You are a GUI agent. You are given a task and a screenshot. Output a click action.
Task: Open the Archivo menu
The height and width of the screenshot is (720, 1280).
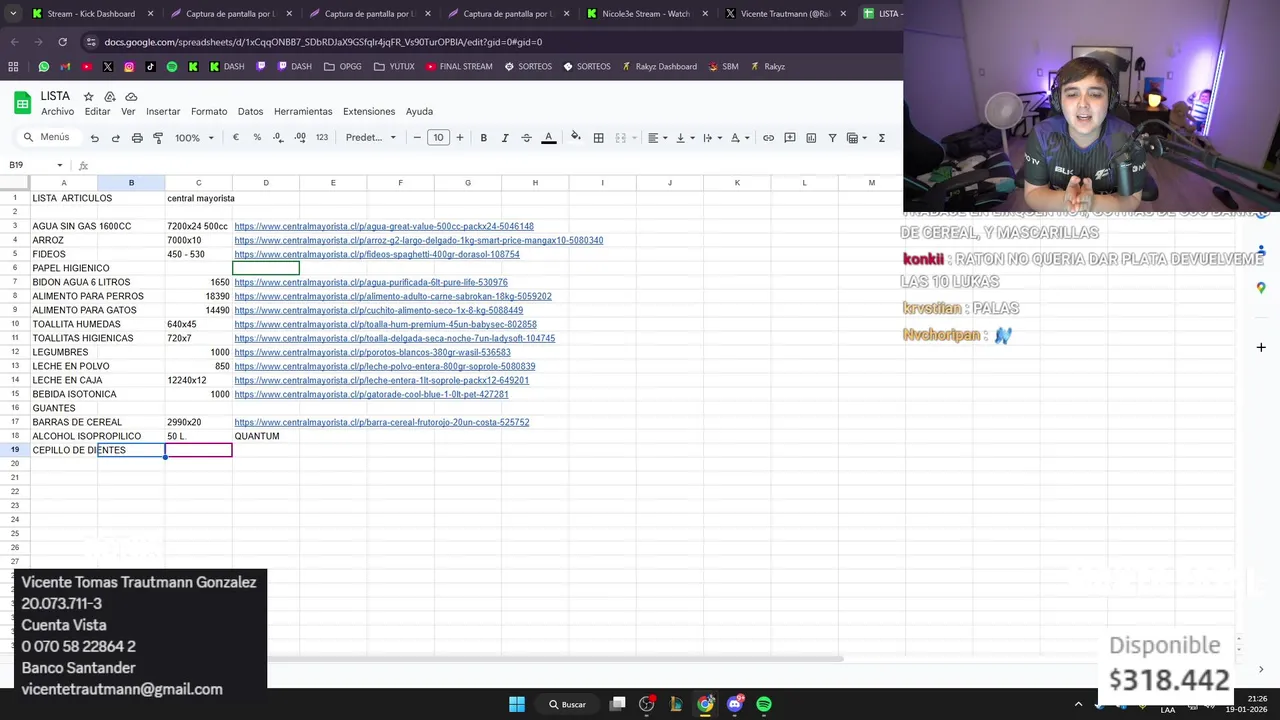(57, 112)
